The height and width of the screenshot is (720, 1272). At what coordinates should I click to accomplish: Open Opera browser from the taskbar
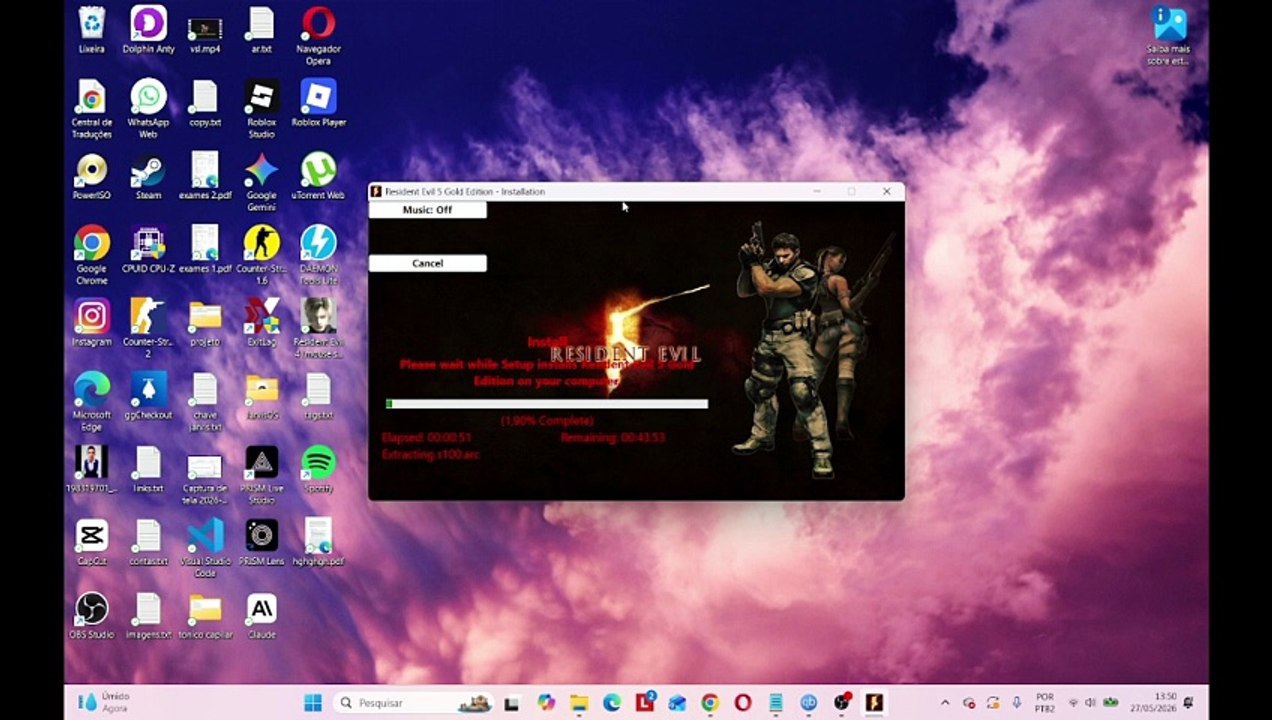coord(742,702)
